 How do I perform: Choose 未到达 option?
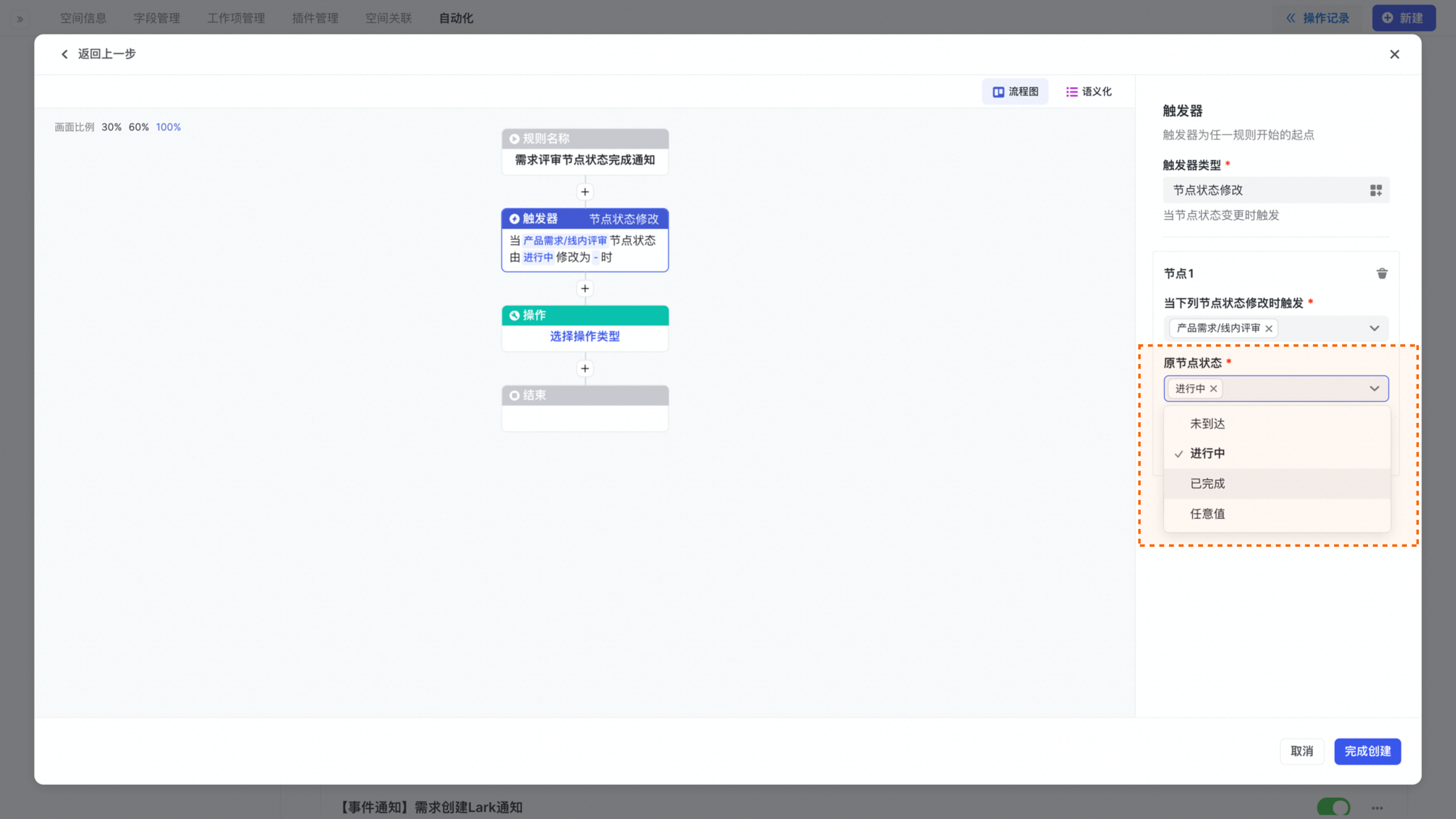click(1277, 424)
